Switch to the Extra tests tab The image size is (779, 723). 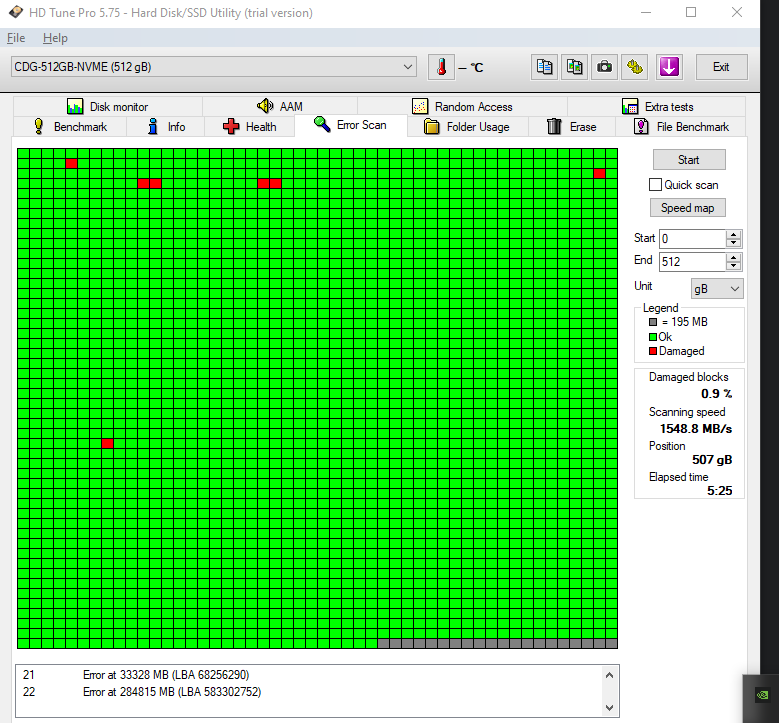656,106
